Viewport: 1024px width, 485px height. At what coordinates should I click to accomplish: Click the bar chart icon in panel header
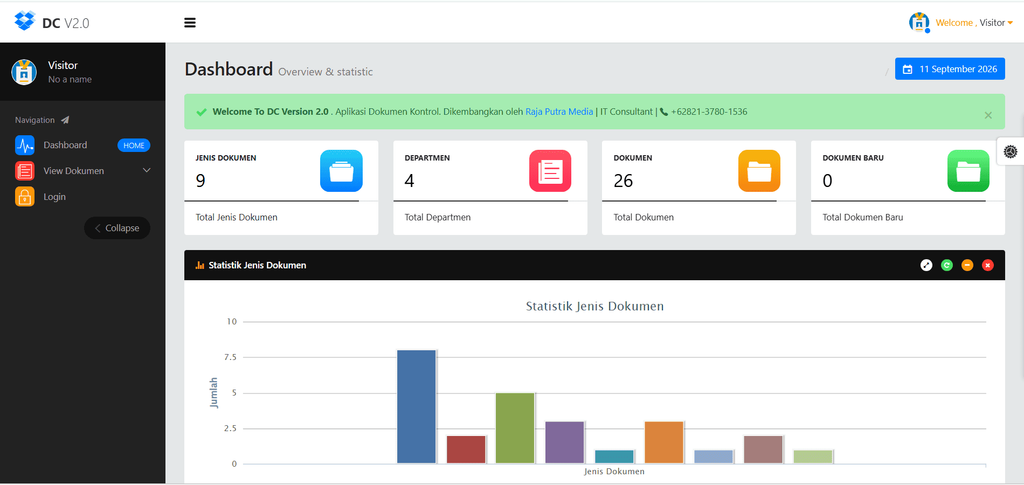(200, 266)
